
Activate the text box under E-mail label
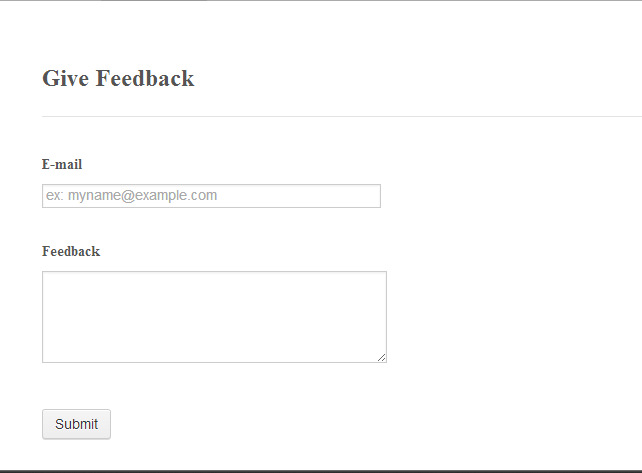[x=211, y=196]
